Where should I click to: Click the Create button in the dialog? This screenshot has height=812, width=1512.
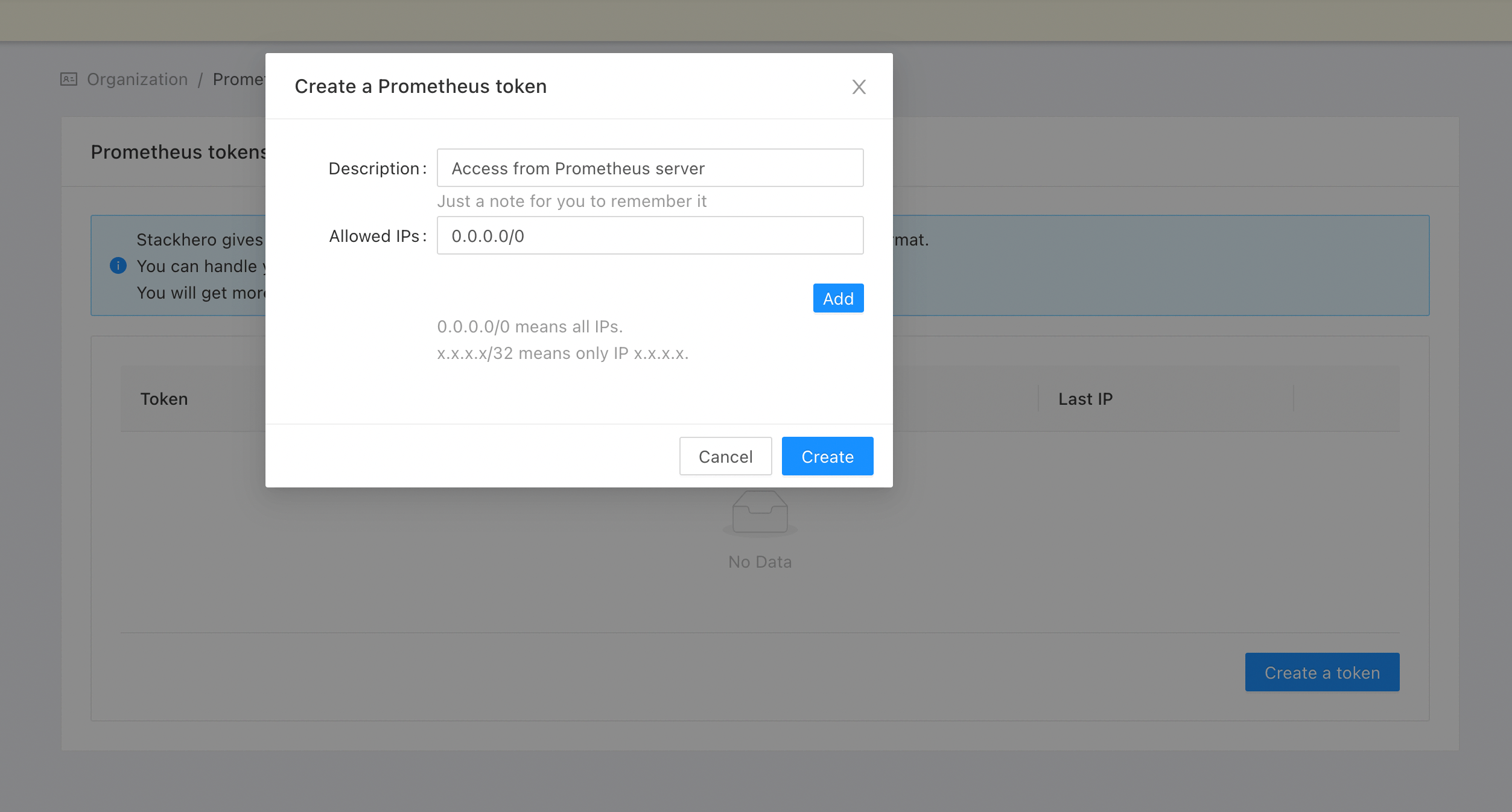point(827,457)
